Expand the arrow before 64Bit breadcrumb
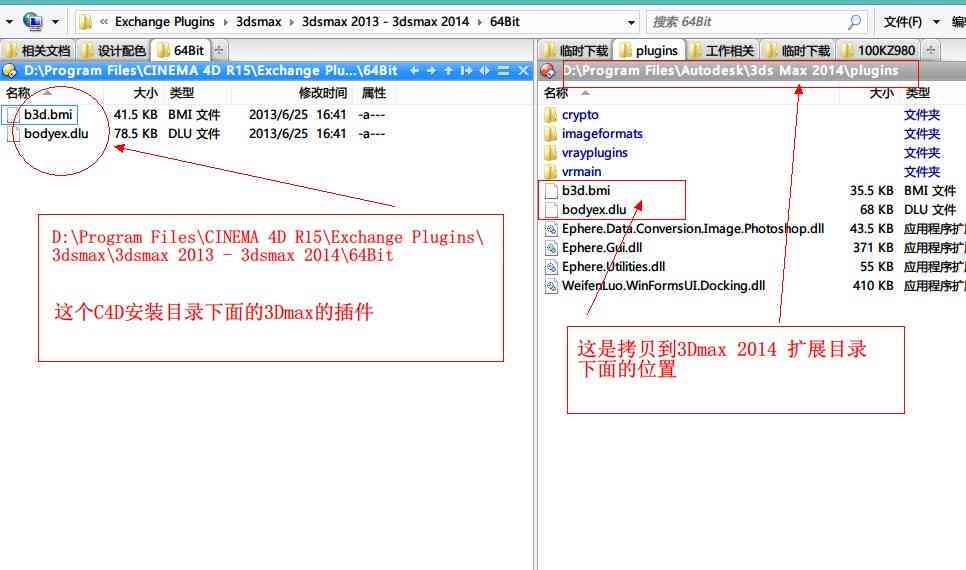The image size is (966, 570). click(x=479, y=22)
